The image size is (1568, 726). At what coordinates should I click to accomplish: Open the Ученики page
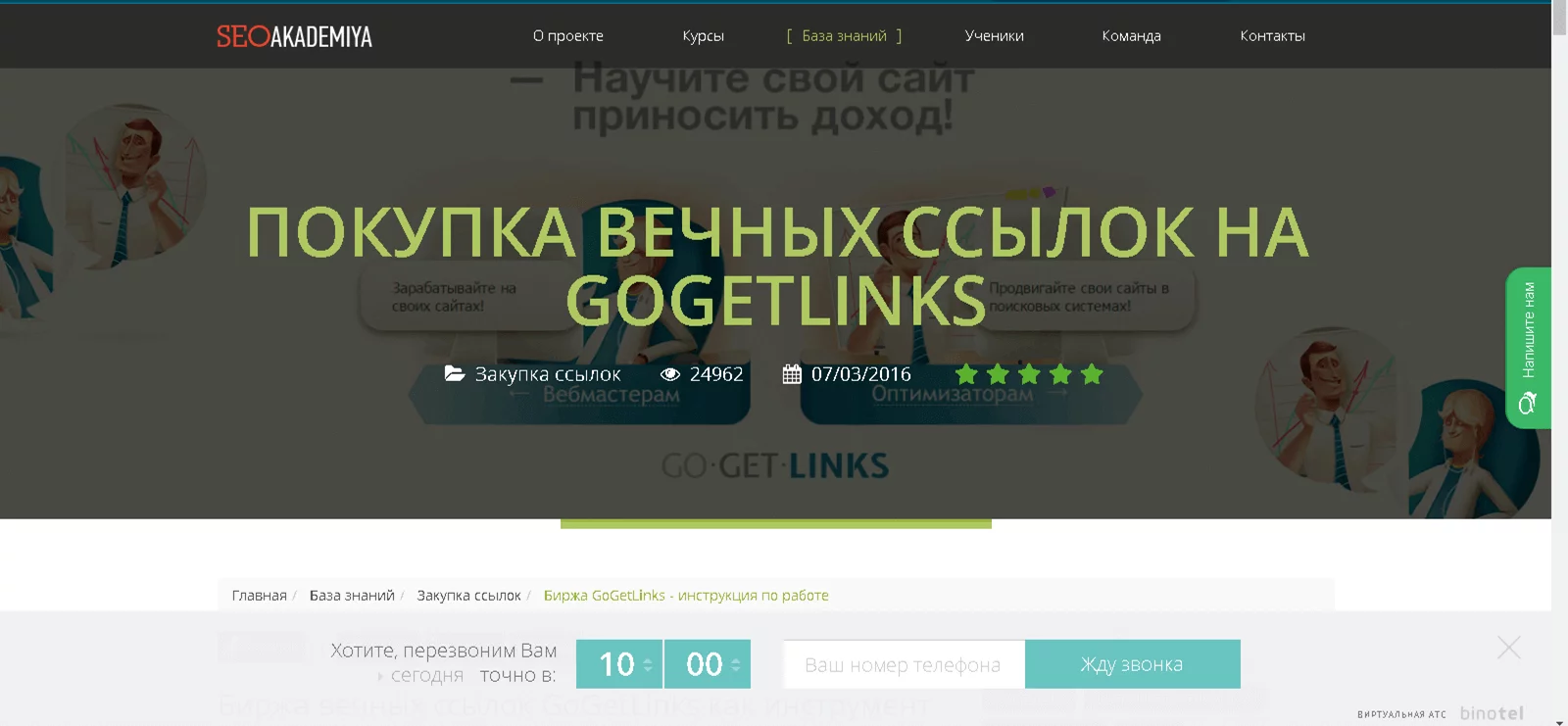coord(995,36)
